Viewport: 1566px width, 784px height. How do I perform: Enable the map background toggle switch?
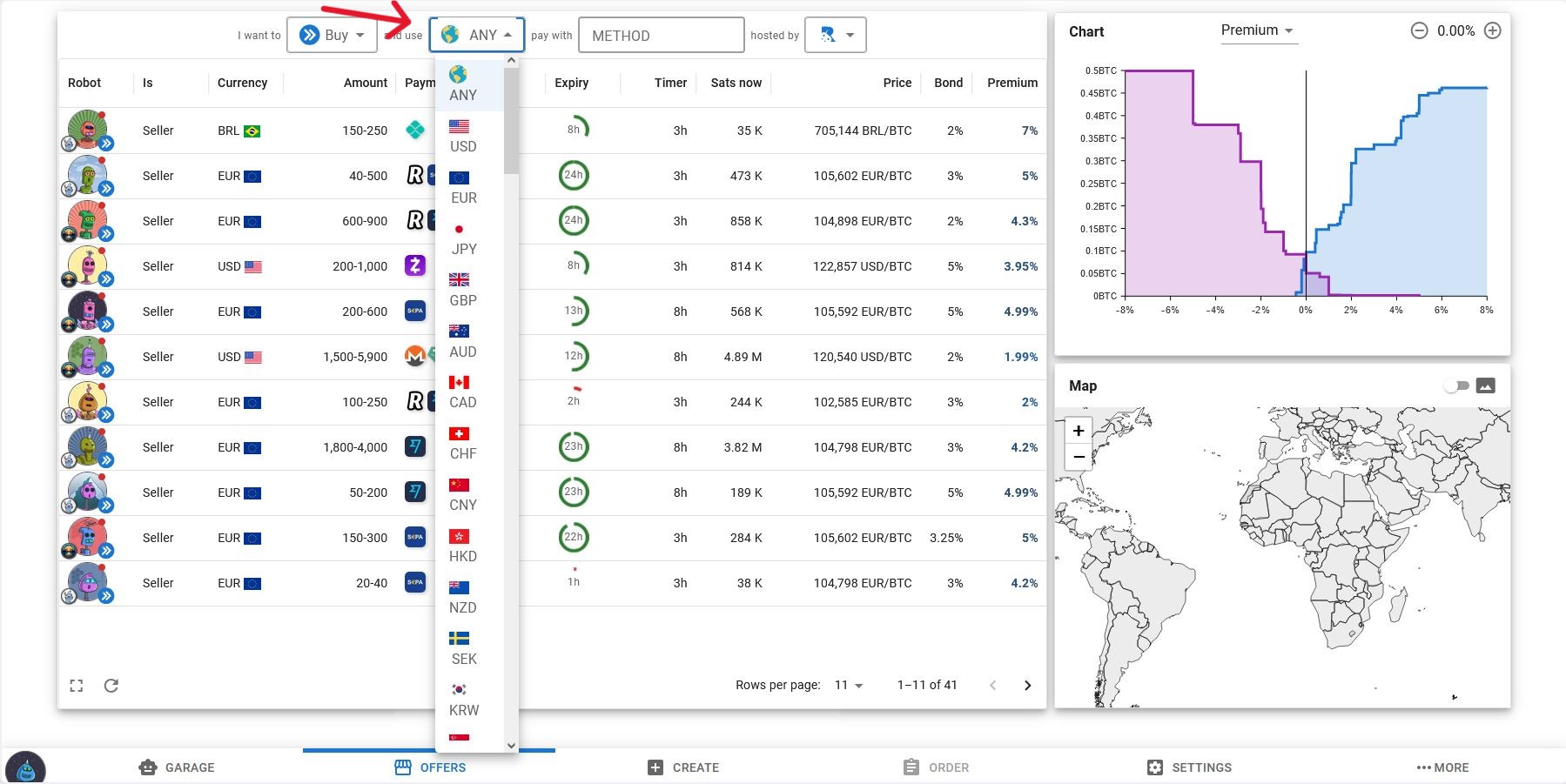(x=1455, y=385)
